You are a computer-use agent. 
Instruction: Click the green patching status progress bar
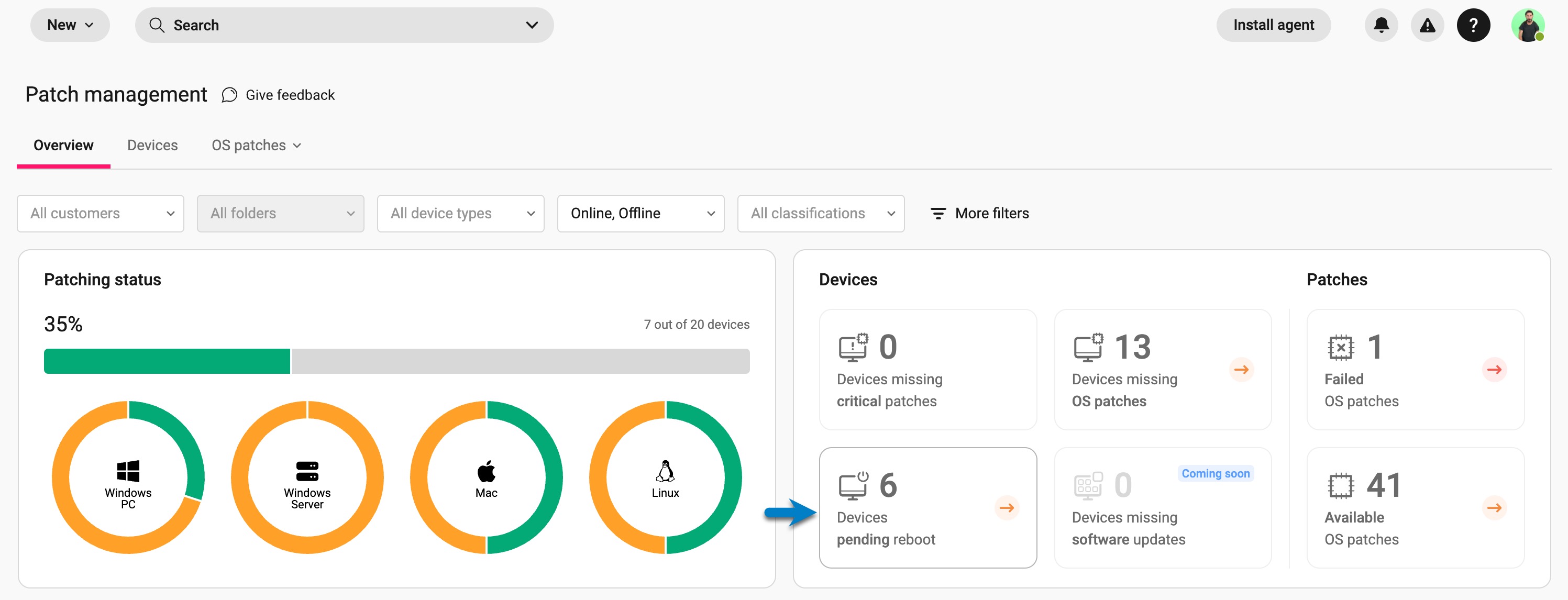[167, 361]
